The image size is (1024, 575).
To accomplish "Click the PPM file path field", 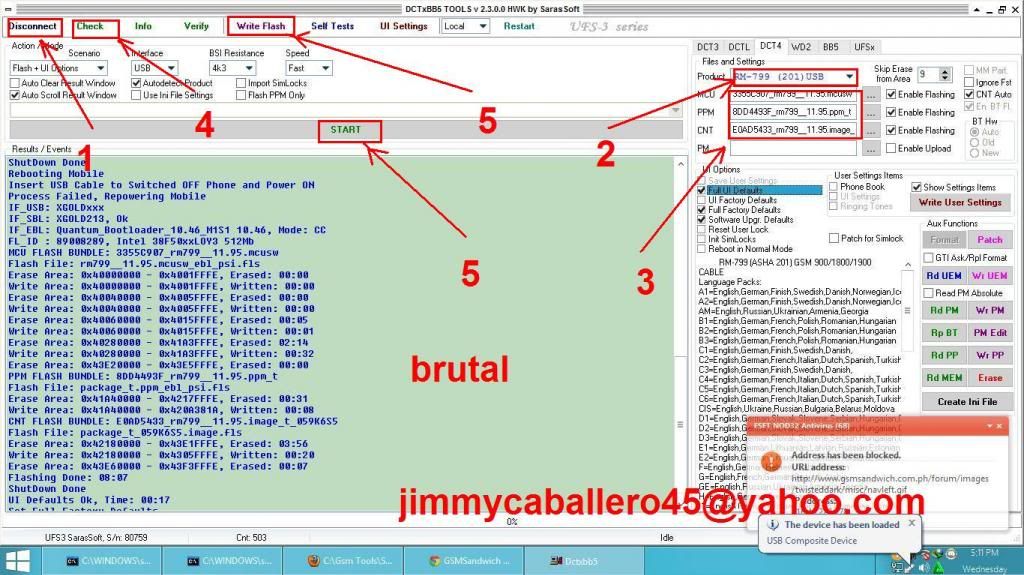I will (793, 112).
